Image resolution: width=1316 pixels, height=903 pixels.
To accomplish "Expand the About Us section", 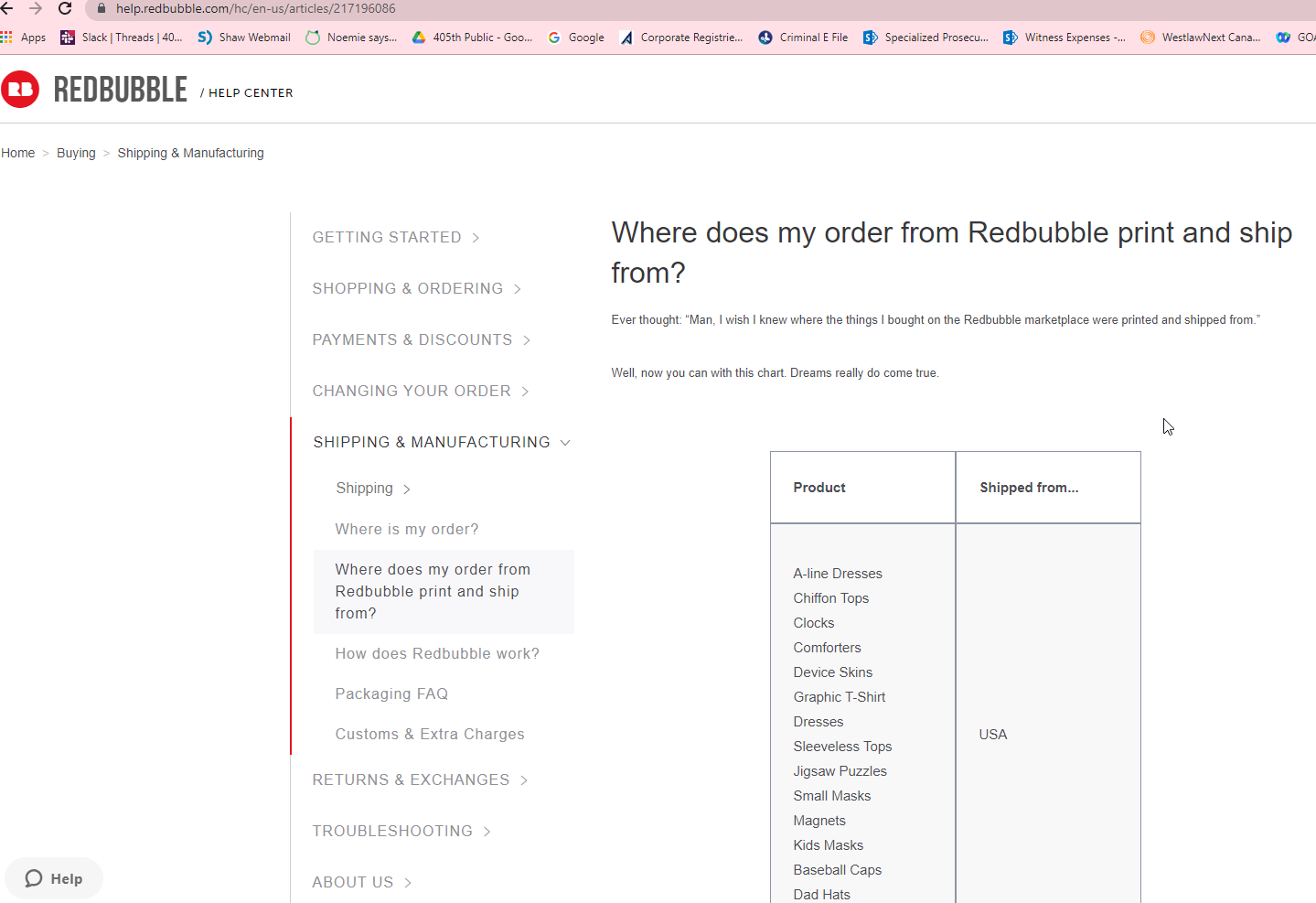I will [362, 882].
